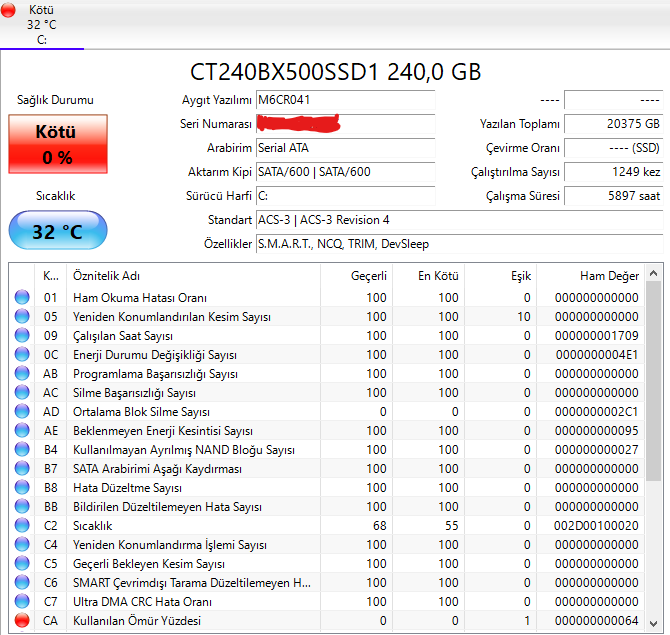The height and width of the screenshot is (635, 670).
Task: Select the Çalışılan Saat Sayısı row
Action: pos(327,335)
